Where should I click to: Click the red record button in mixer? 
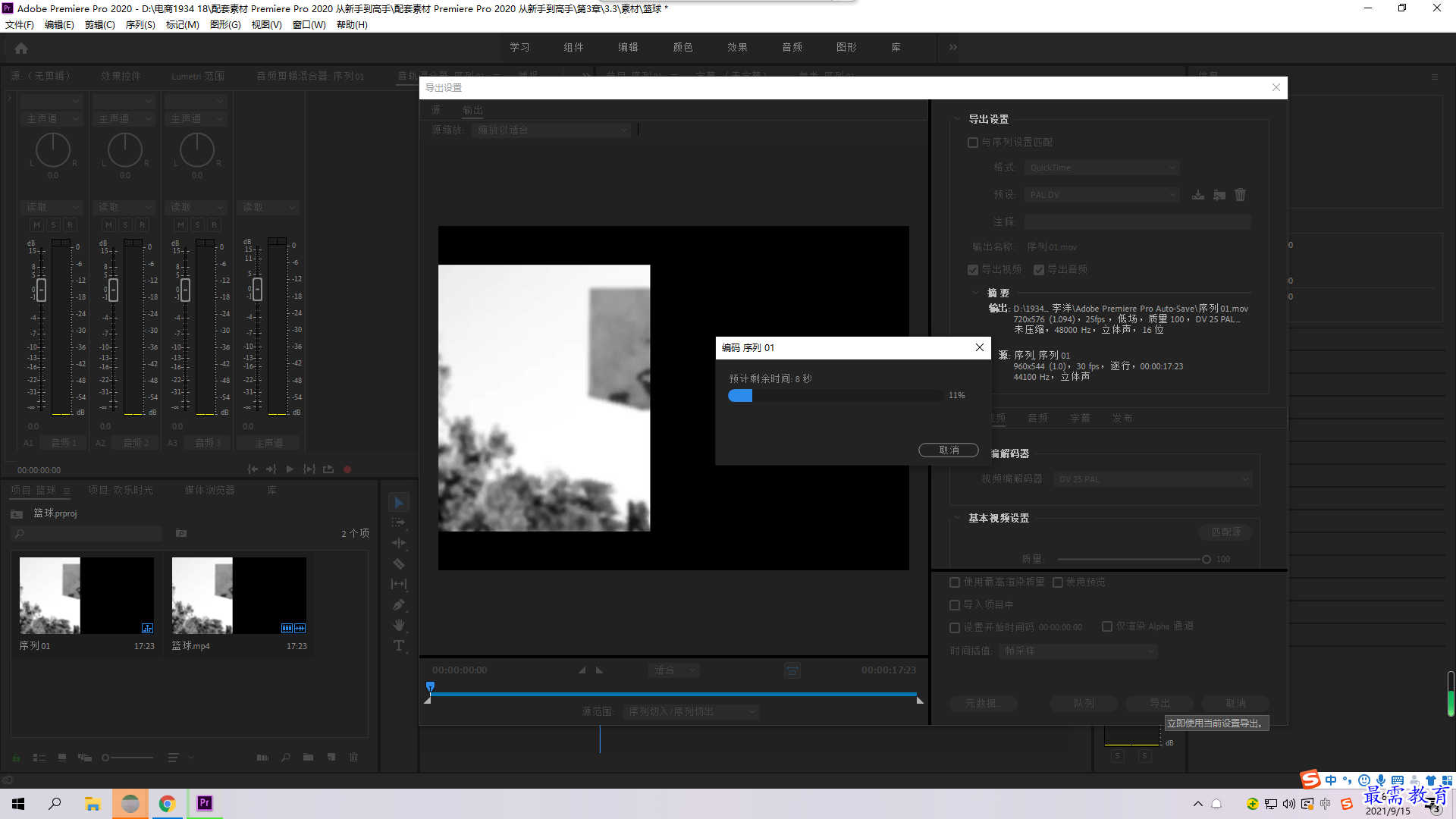pos(347,469)
